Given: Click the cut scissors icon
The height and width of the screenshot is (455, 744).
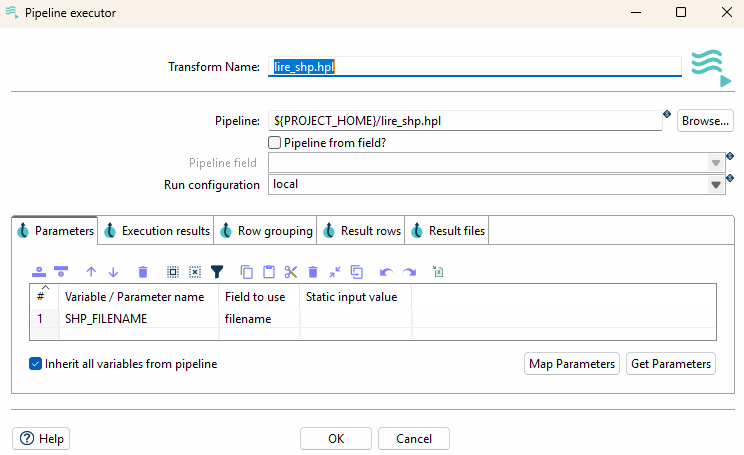Looking at the screenshot, I should [291, 271].
